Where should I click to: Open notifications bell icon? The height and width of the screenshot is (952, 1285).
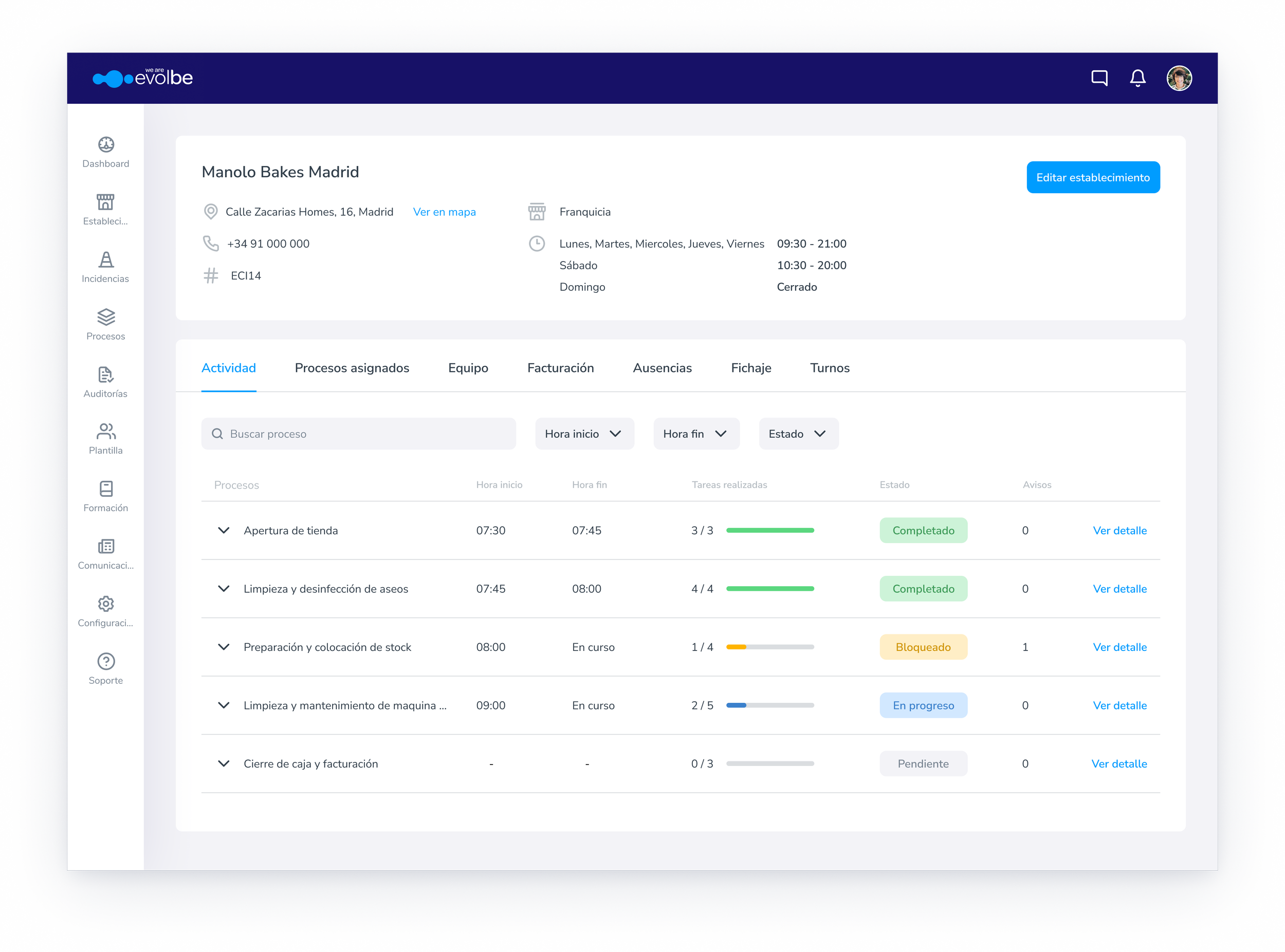coord(1137,78)
